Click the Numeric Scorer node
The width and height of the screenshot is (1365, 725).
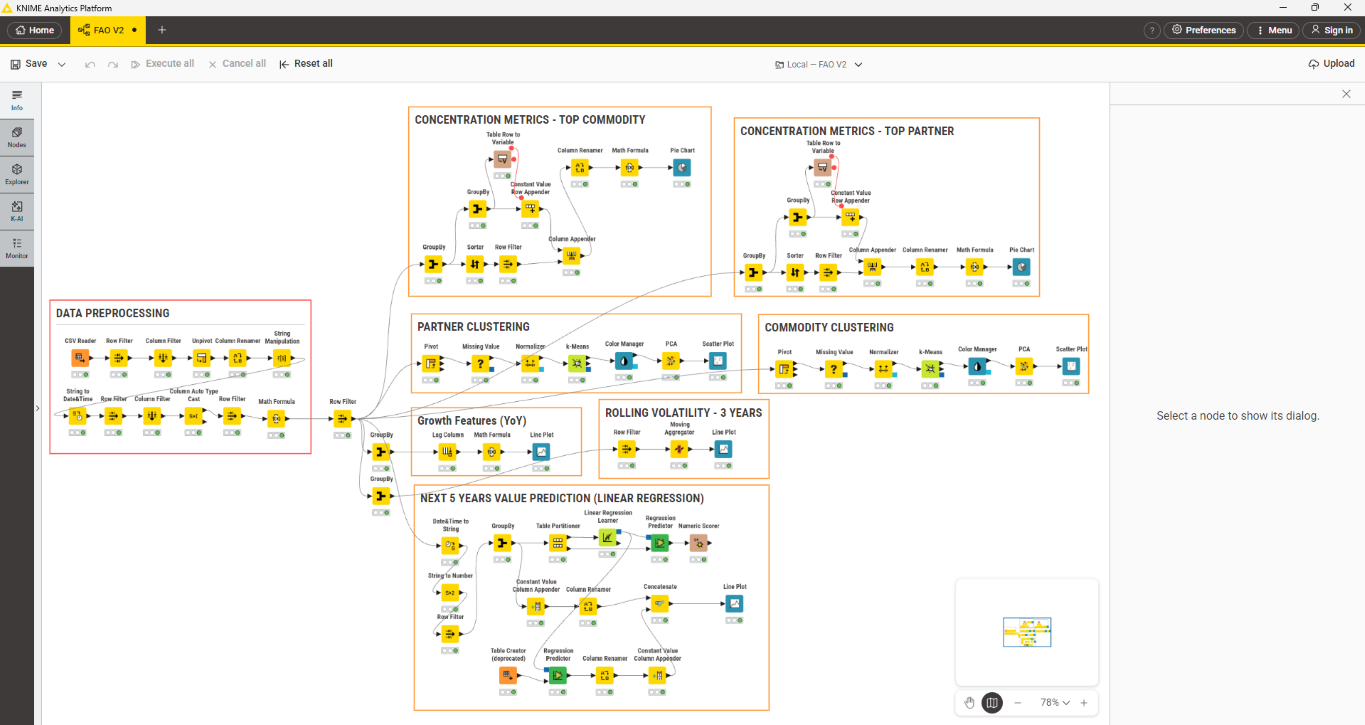[698, 543]
